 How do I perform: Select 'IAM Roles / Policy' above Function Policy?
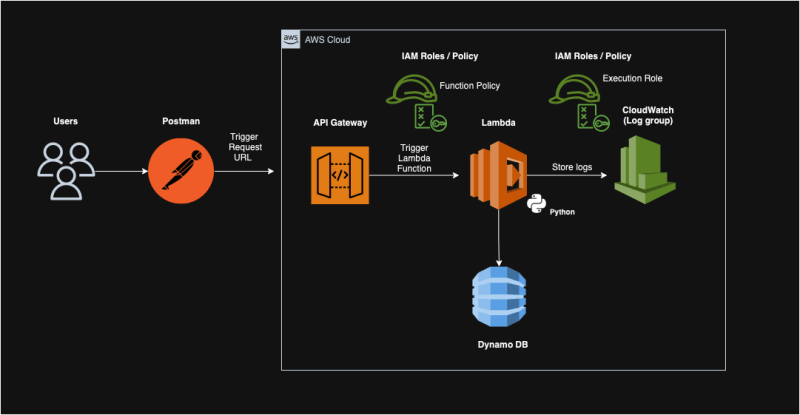440,56
